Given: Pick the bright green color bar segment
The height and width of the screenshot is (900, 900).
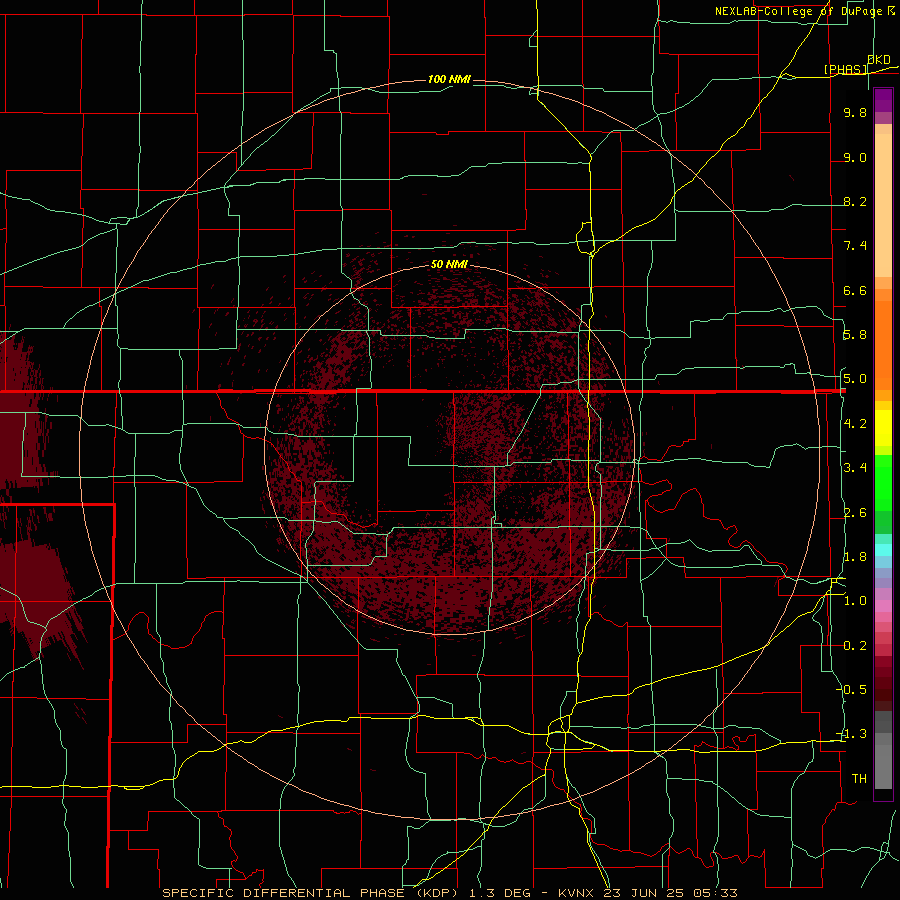Looking at the screenshot, I should pyautogui.click(x=883, y=482).
